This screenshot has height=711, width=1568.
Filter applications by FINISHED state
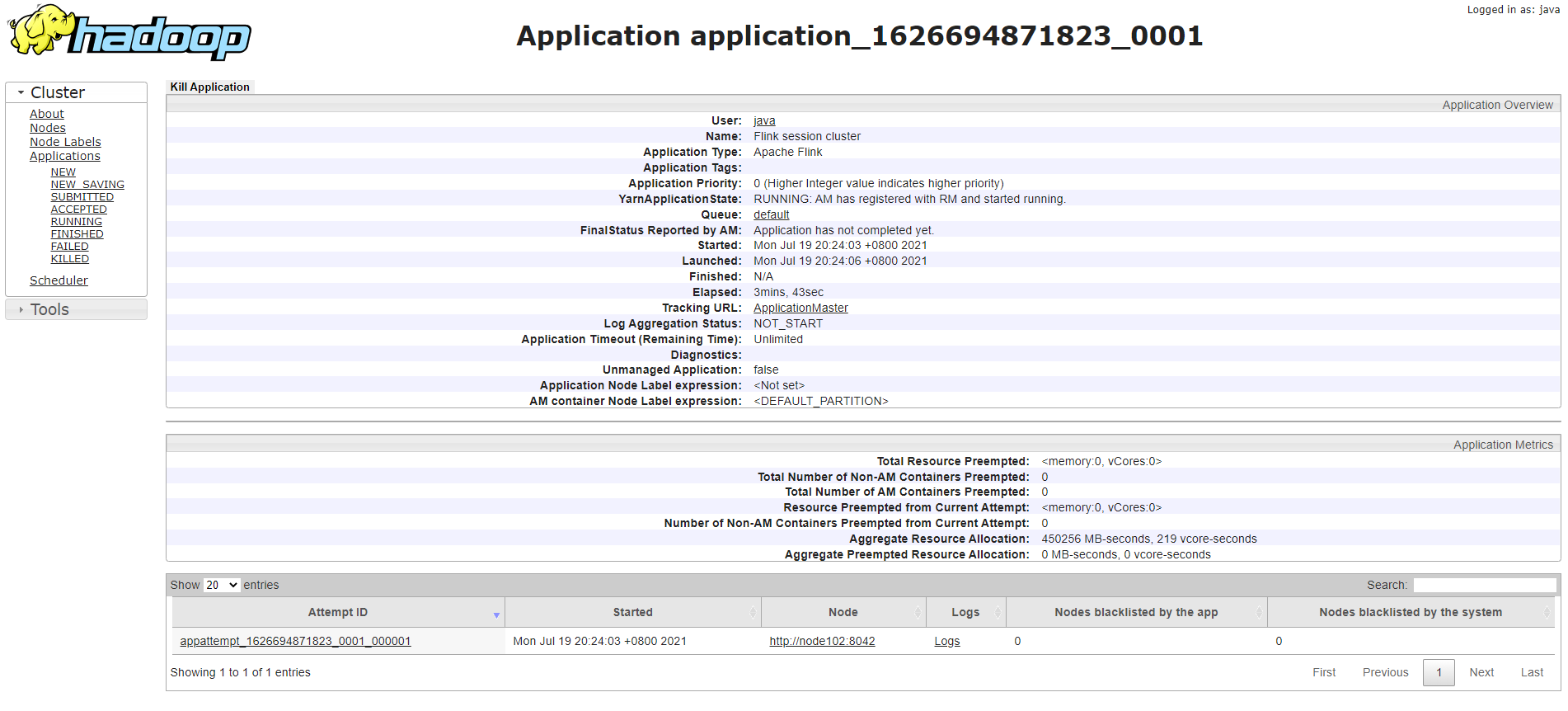77,234
